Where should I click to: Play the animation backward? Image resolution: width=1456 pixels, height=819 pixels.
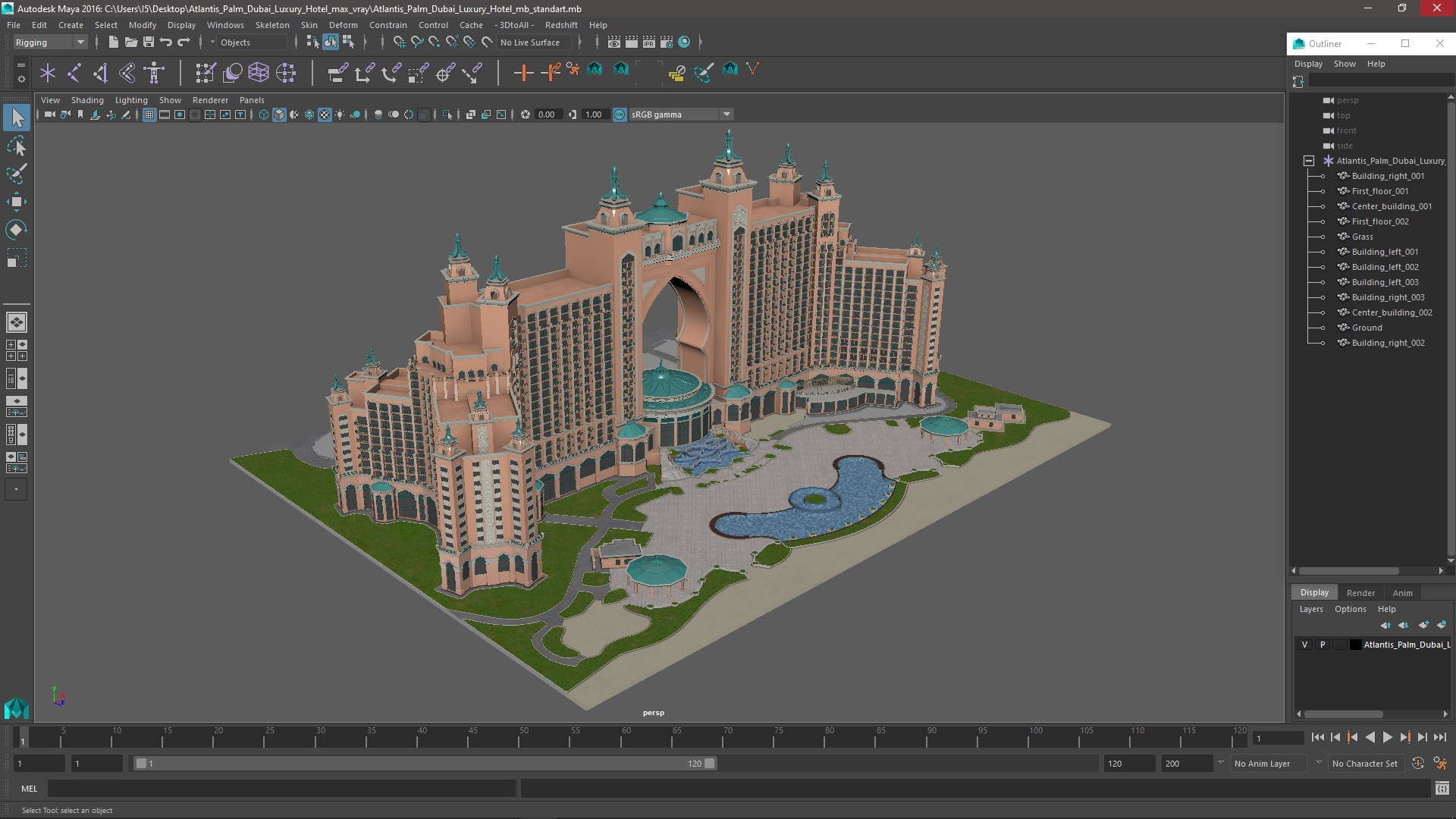point(1370,737)
